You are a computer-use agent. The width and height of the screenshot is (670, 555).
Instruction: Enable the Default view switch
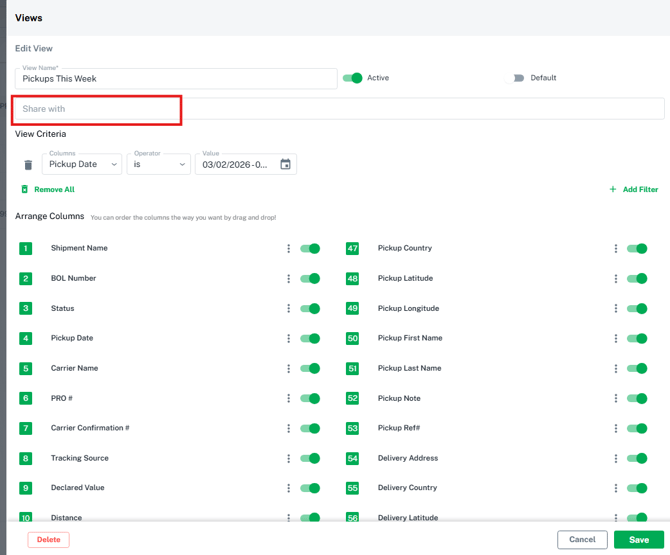pos(518,78)
